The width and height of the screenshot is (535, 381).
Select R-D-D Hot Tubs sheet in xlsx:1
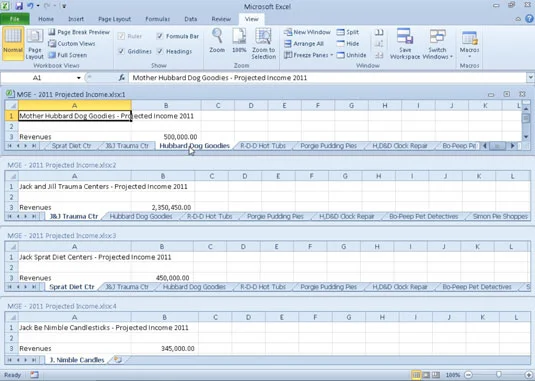coord(263,146)
